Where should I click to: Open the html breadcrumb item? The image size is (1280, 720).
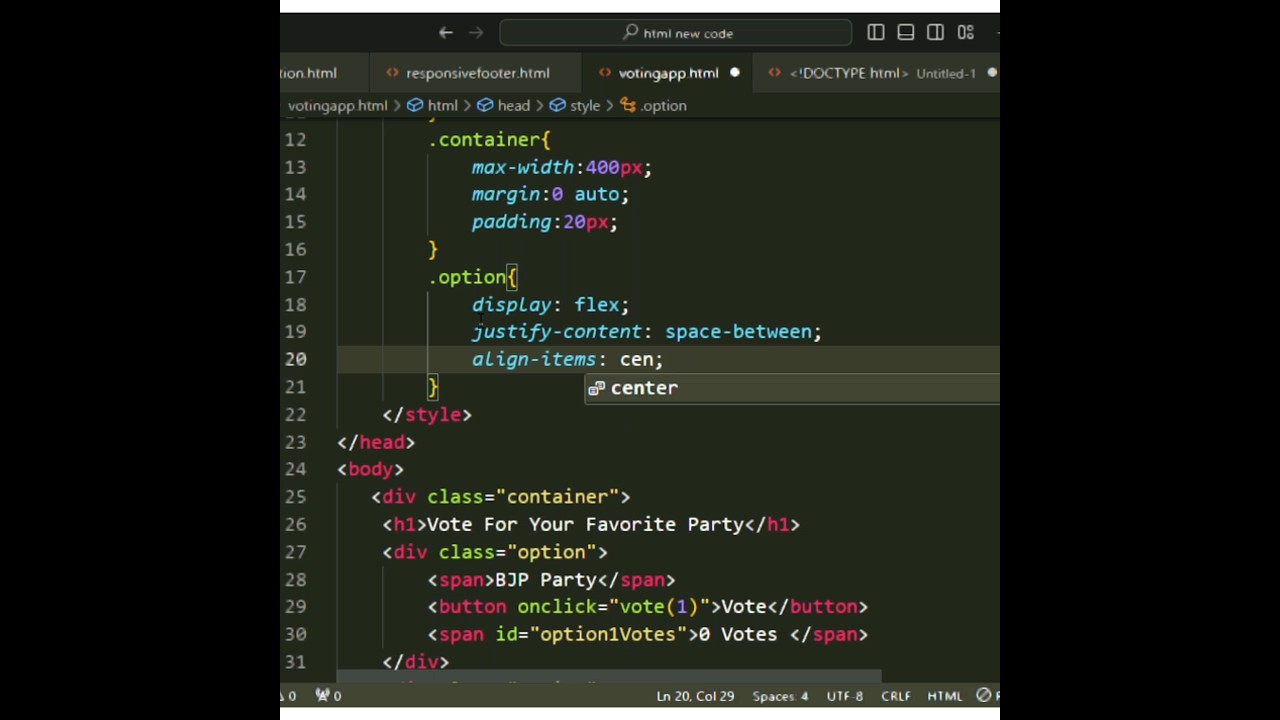point(433,105)
